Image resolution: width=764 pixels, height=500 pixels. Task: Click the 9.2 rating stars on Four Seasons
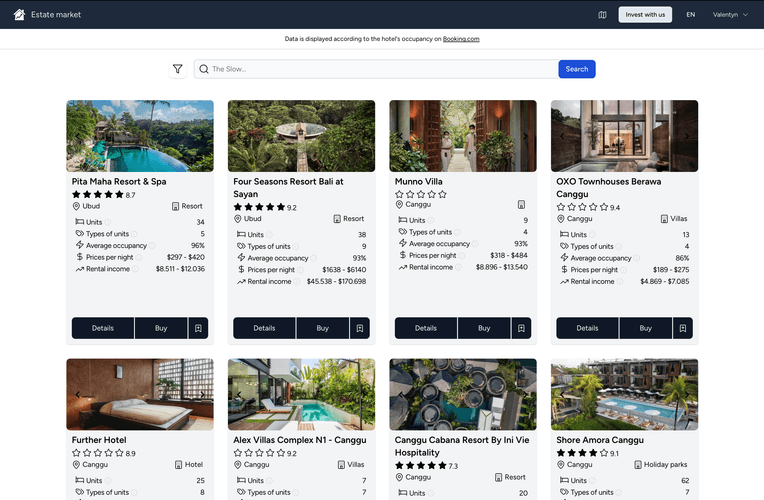[259, 207]
